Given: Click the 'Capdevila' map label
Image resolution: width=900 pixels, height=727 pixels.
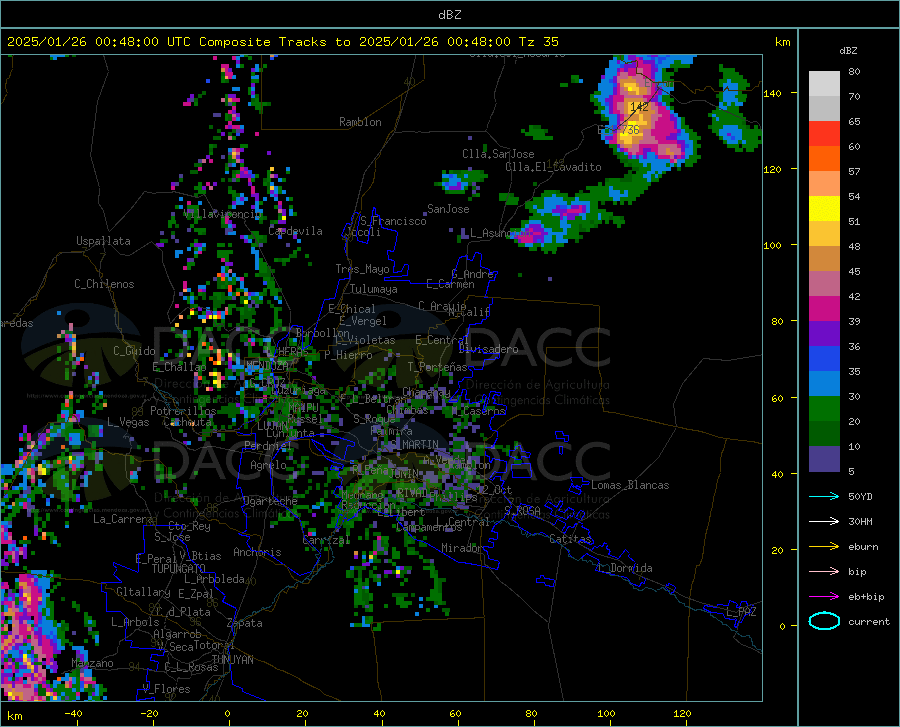Looking at the screenshot, I should tap(295, 231).
